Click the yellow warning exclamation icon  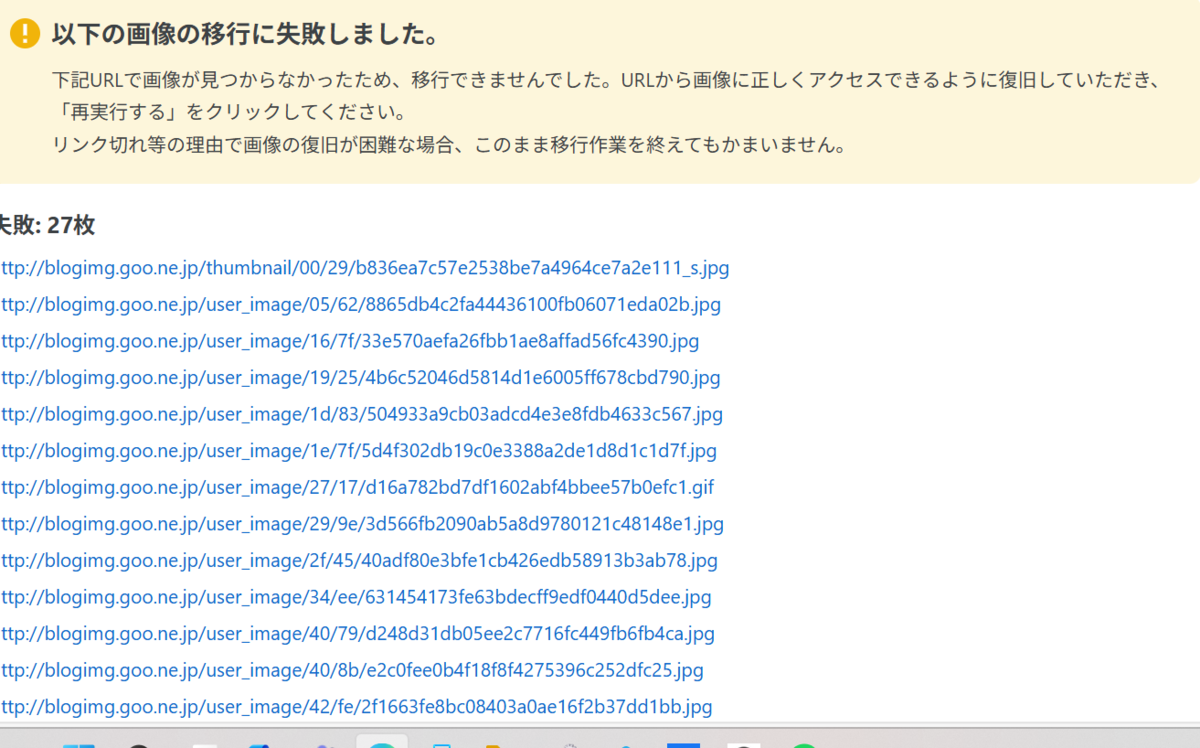click(25, 33)
